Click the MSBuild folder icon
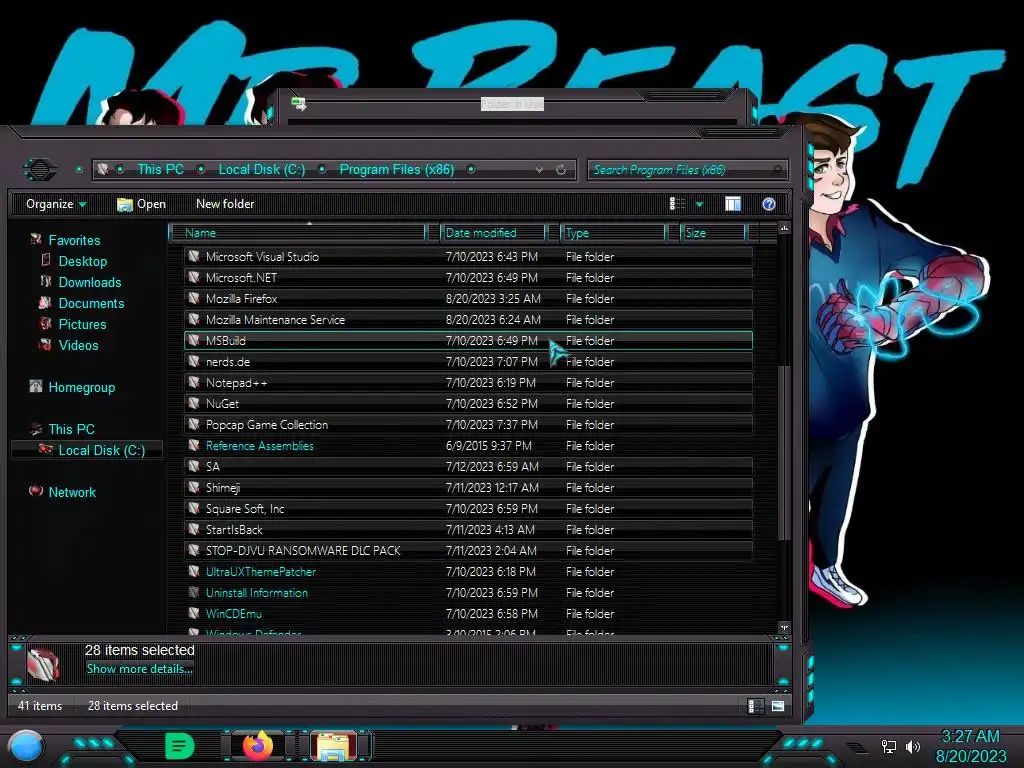The image size is (1024, 768). (x=194, y=340)
